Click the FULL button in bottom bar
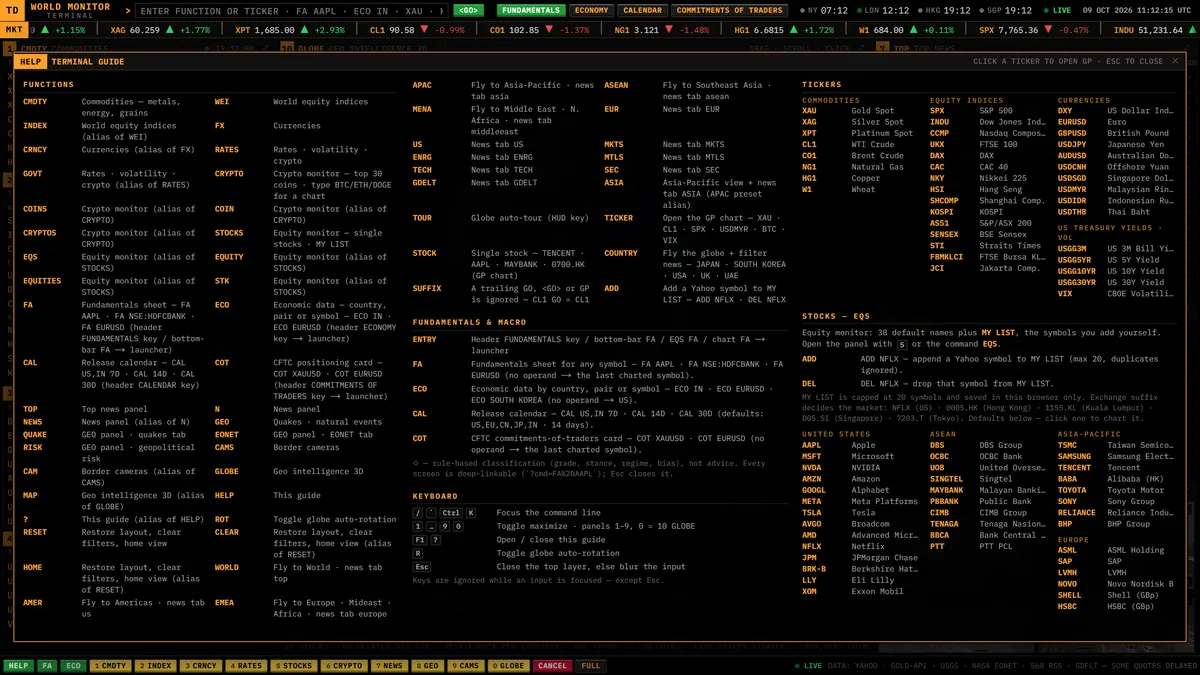The height and width of the screenshot is (675, 1200). click(591, 665)
